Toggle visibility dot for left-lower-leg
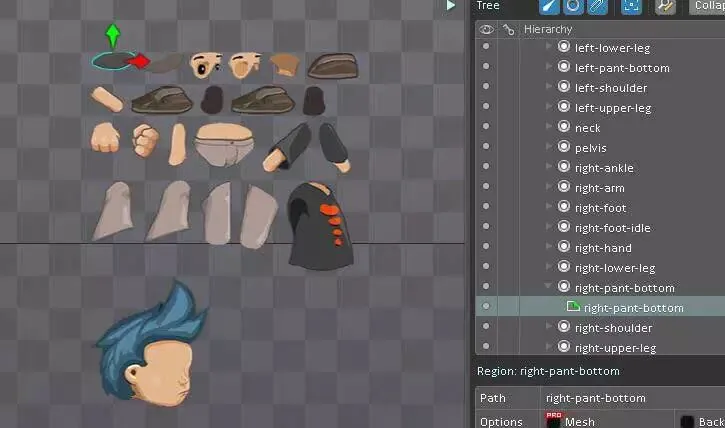The image size is (725, 428). (x=486, y=47)
